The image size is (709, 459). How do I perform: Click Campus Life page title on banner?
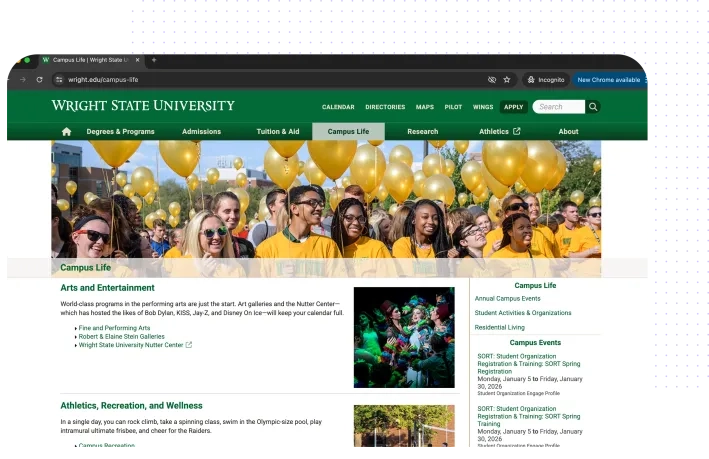tap(85, 267)
